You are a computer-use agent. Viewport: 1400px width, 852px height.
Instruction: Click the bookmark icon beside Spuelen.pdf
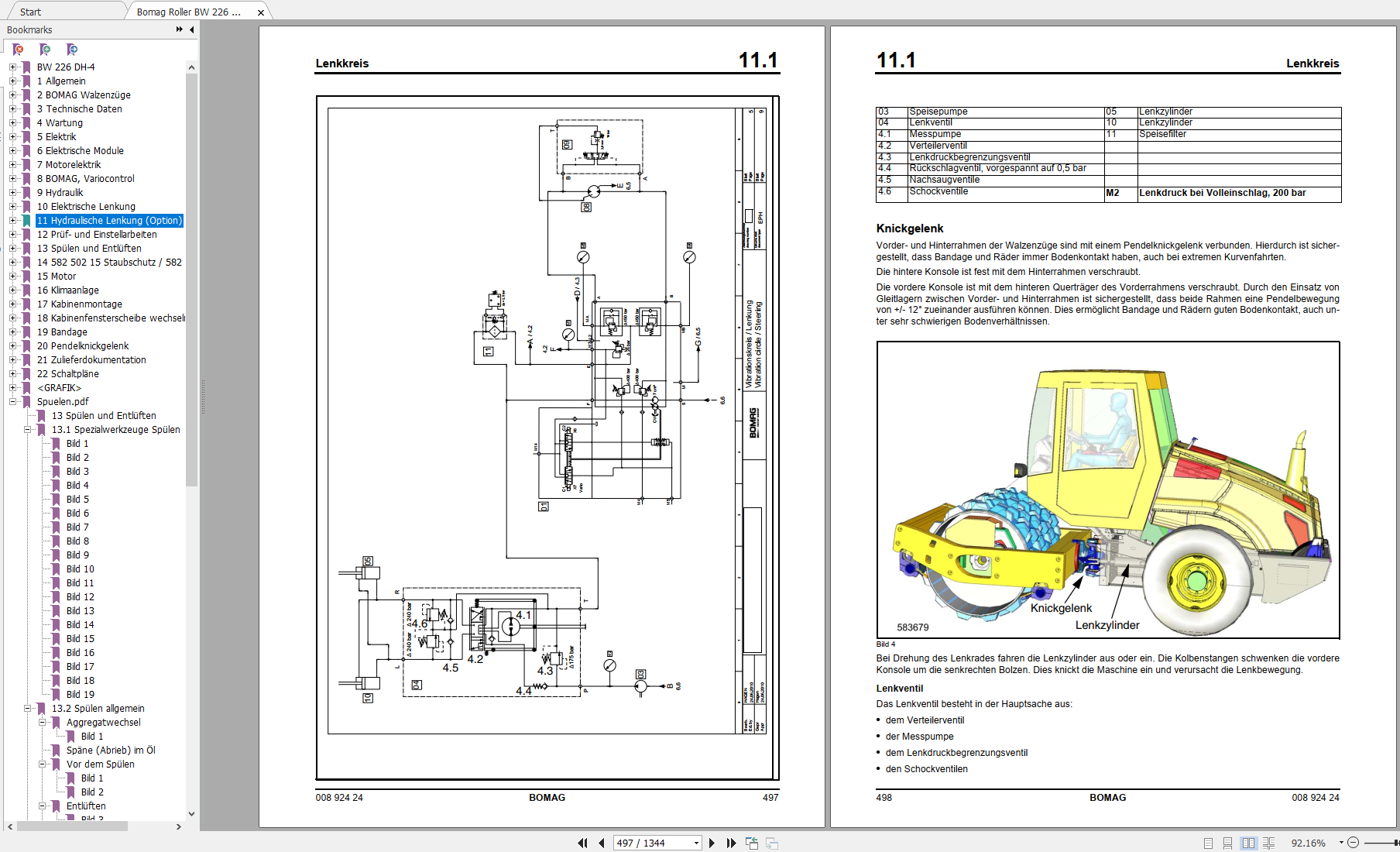[x=26, y=402]
